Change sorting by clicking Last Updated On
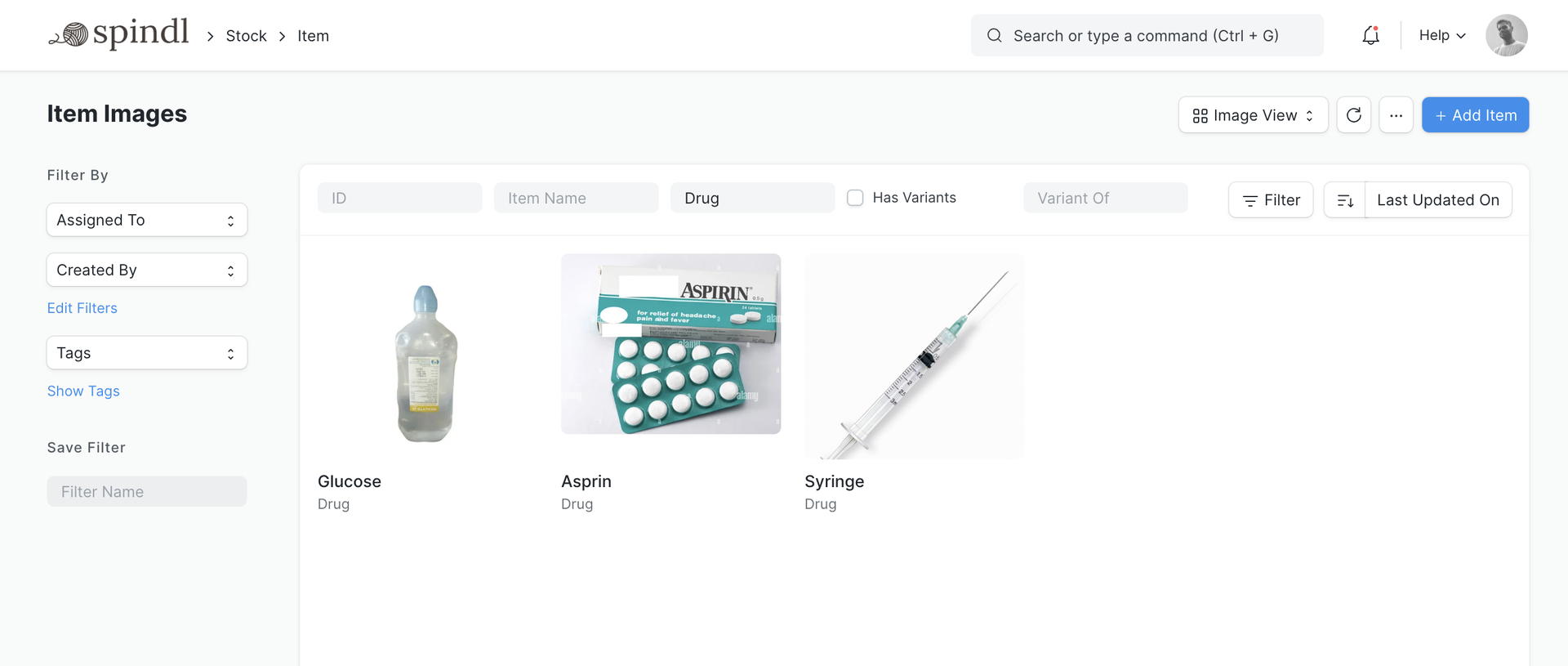The width and height of the screenshot is (1568, 666). (x=1438, y=199)
